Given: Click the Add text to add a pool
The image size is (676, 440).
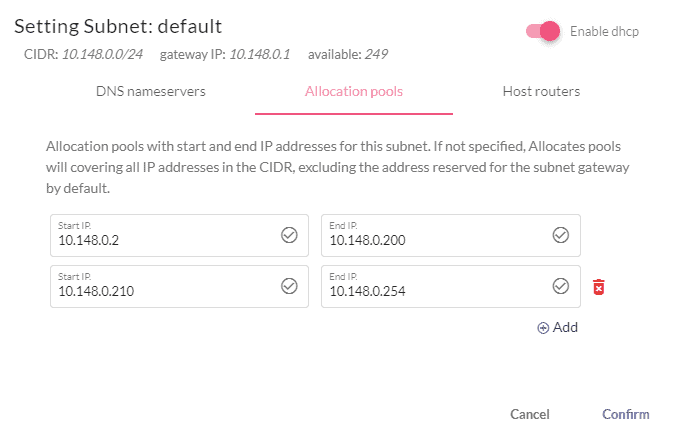Looking at the screenshot, I should (x=565, y=327).
